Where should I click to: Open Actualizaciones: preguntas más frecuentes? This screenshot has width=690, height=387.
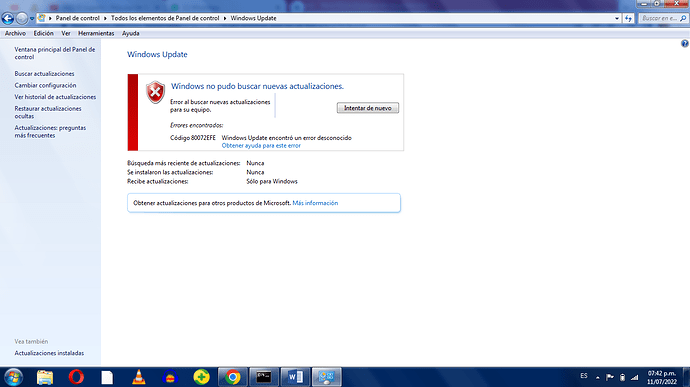point(50,132)
